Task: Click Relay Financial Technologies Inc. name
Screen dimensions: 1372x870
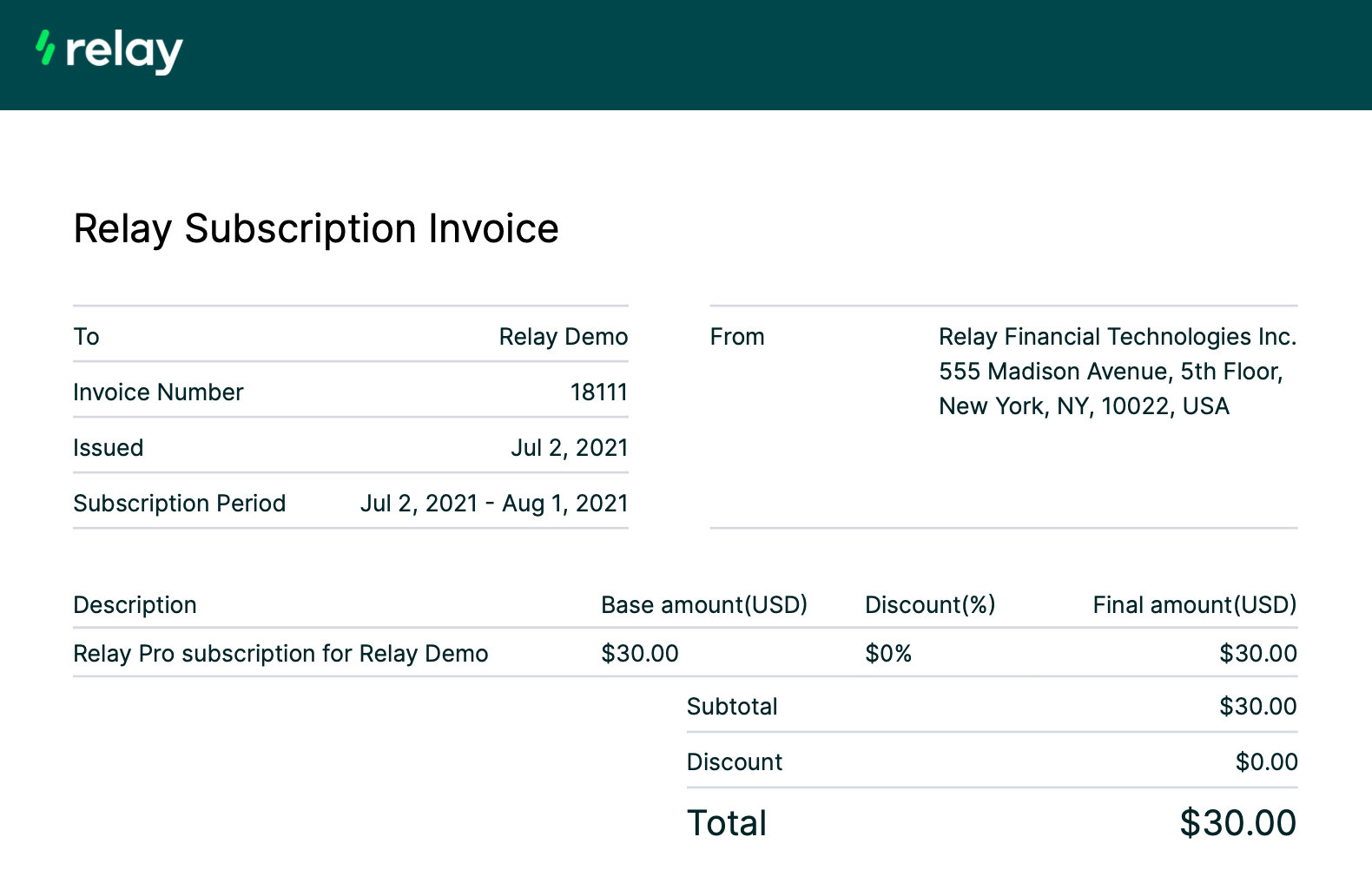Action: (1117, 337)
